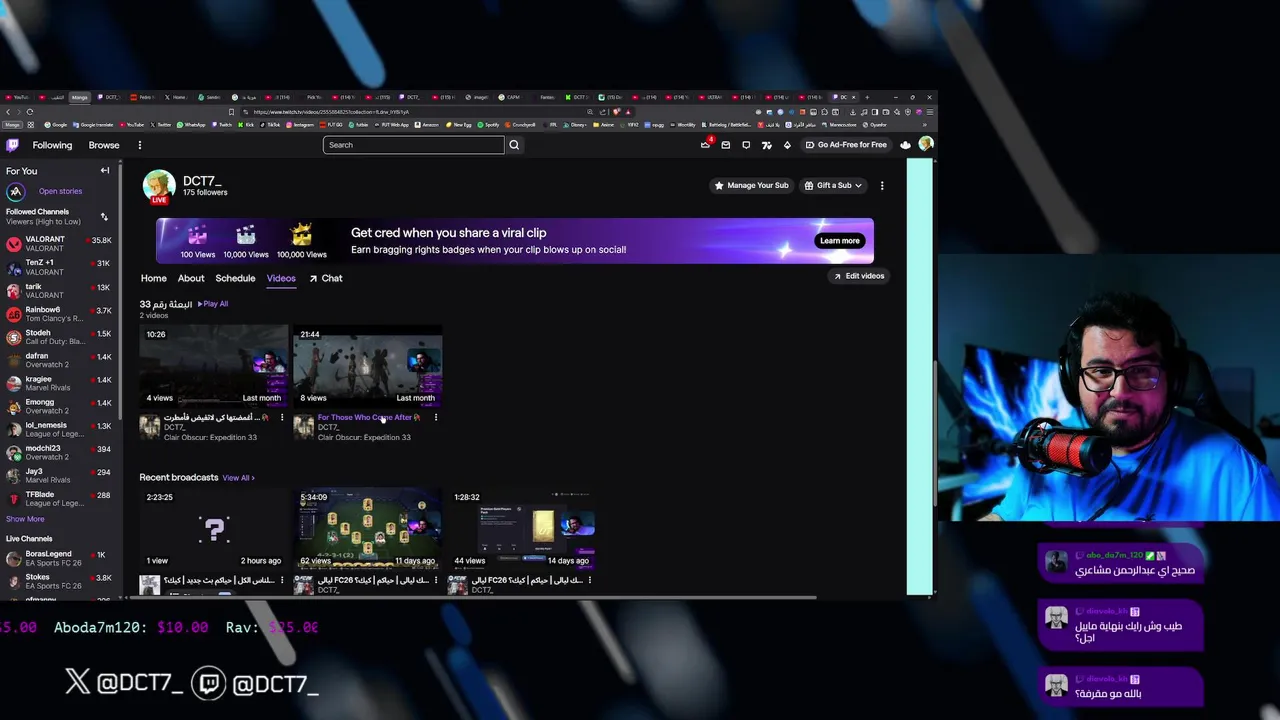The height and width of the screenshot is (720, 1280).
Task: Open the Twitch inbox icon
Action: pos(726,145)
